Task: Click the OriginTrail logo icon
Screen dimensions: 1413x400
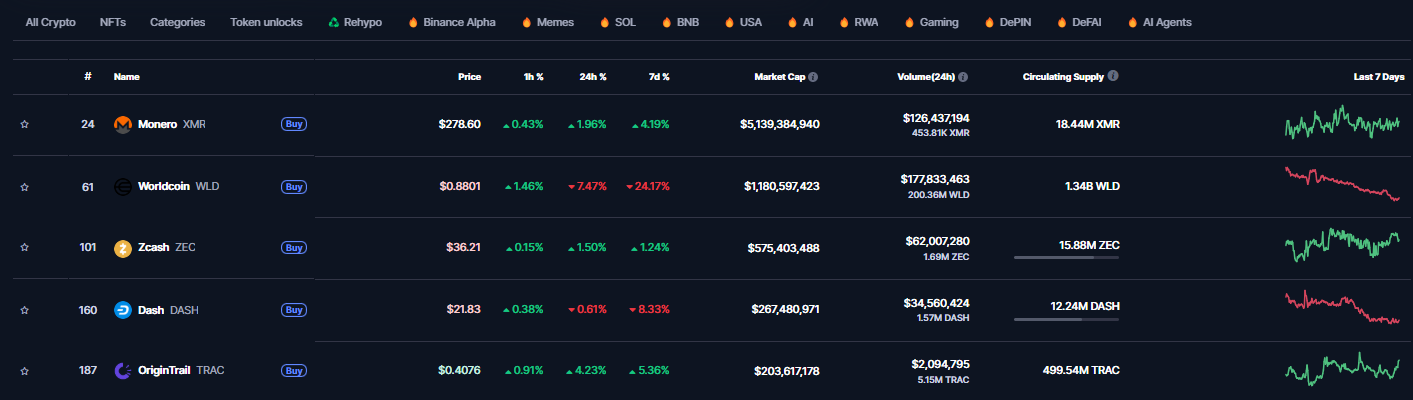Action: 123,371
